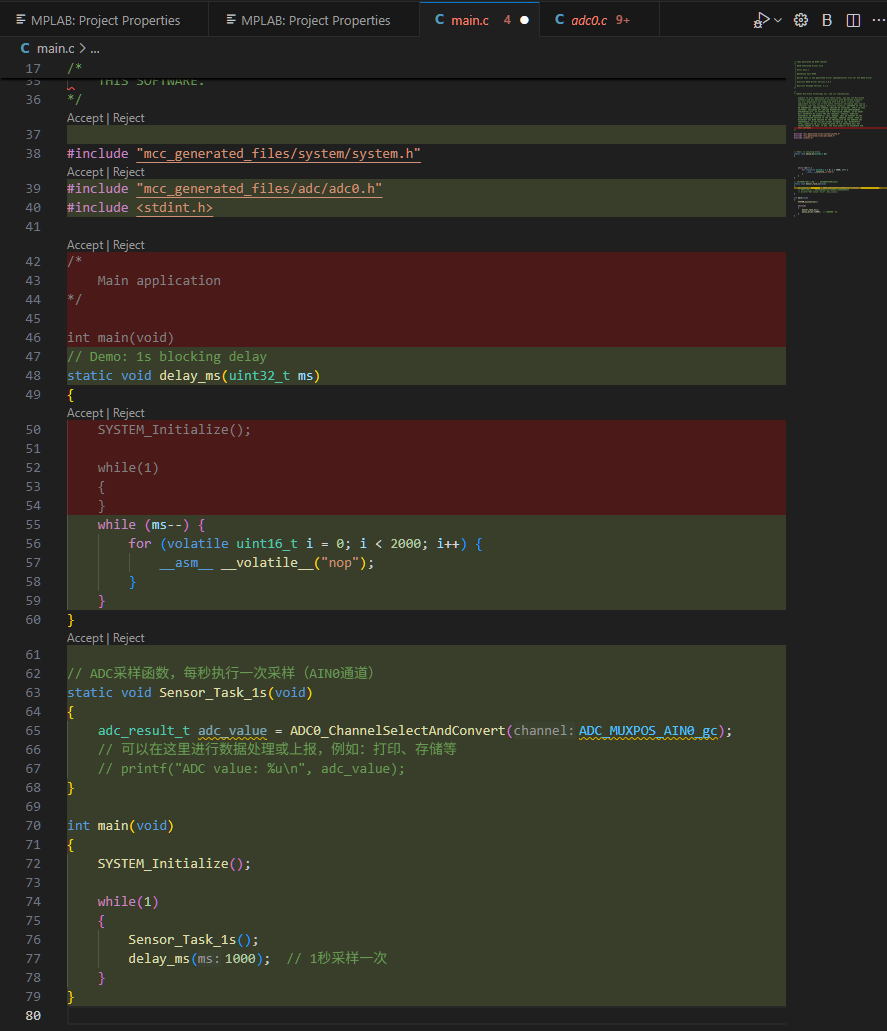Screen dimensions: 887x1031
Task: Click the for loop on line 56
Action: coord(305,544)
